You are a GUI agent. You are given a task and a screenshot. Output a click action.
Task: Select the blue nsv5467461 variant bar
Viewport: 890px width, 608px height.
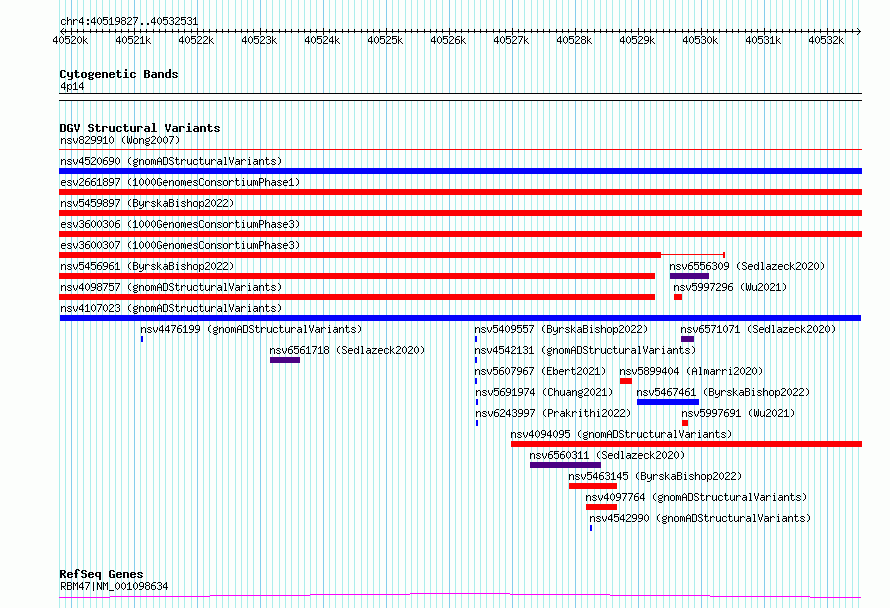pyautogui.click(x=668, y=402)
